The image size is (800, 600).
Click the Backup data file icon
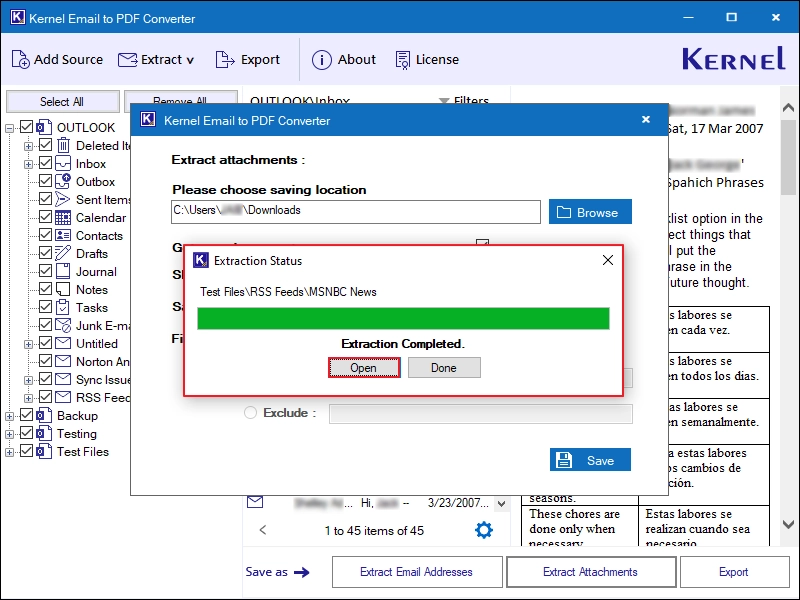(44, 416)
